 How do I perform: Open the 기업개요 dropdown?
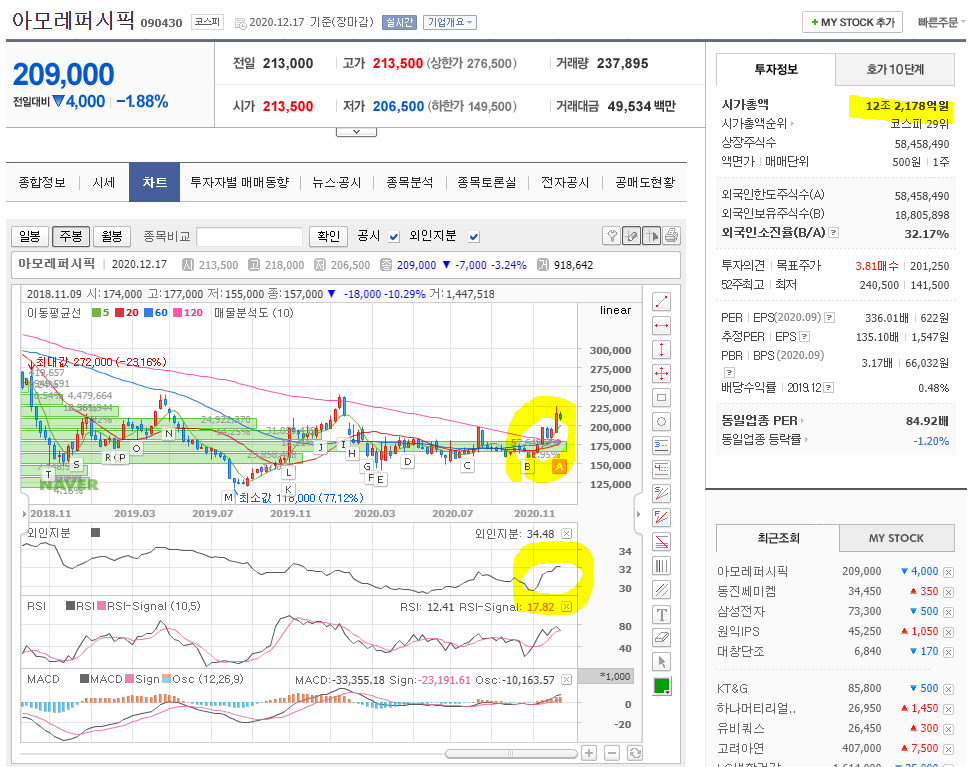pyautogui.click(x=450, y=22)
